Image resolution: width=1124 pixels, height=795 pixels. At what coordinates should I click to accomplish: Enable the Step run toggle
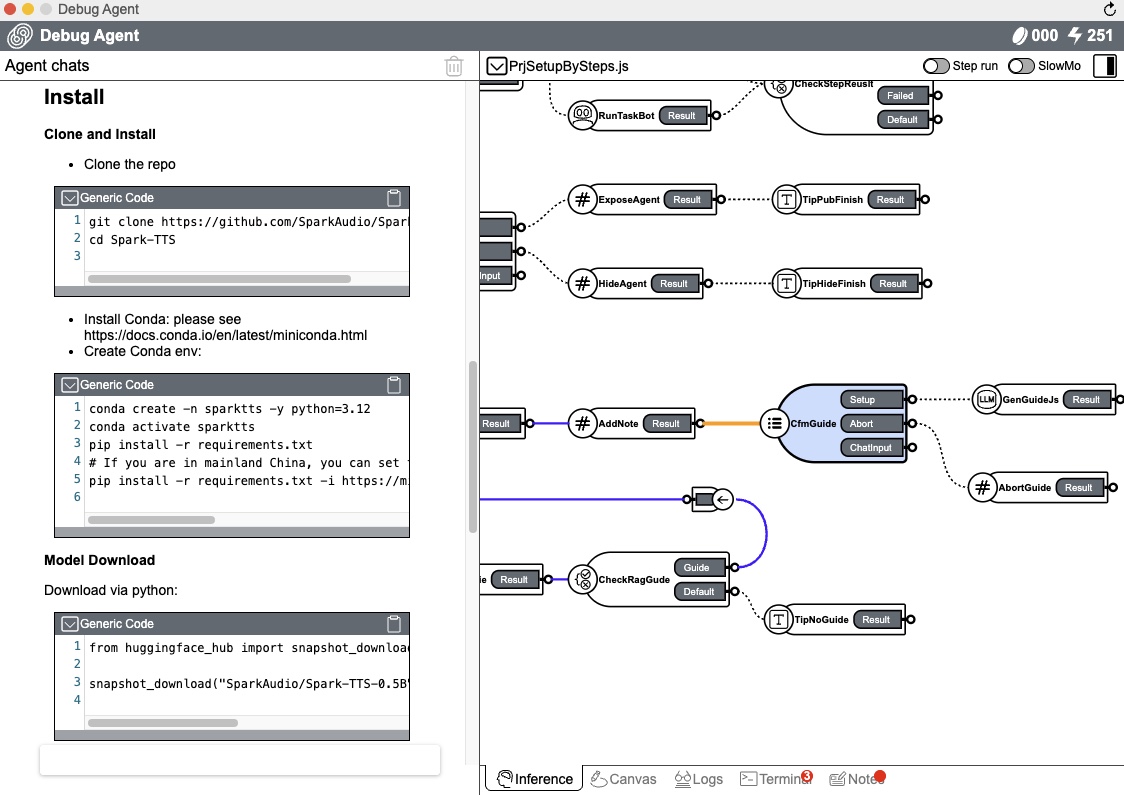coord(936,66)
